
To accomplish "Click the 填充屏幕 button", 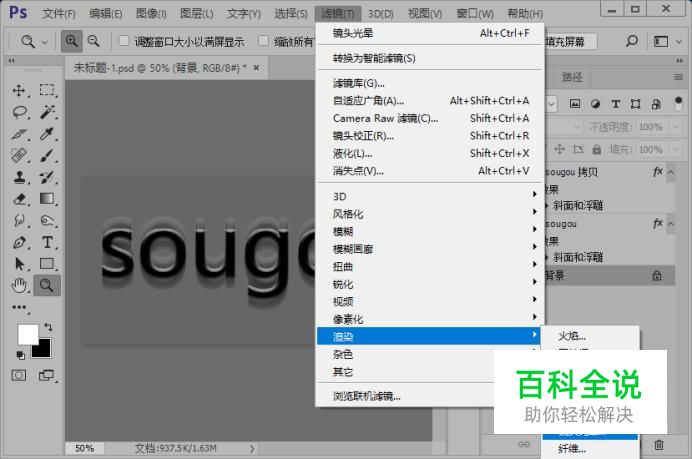I will click(569, 42).
